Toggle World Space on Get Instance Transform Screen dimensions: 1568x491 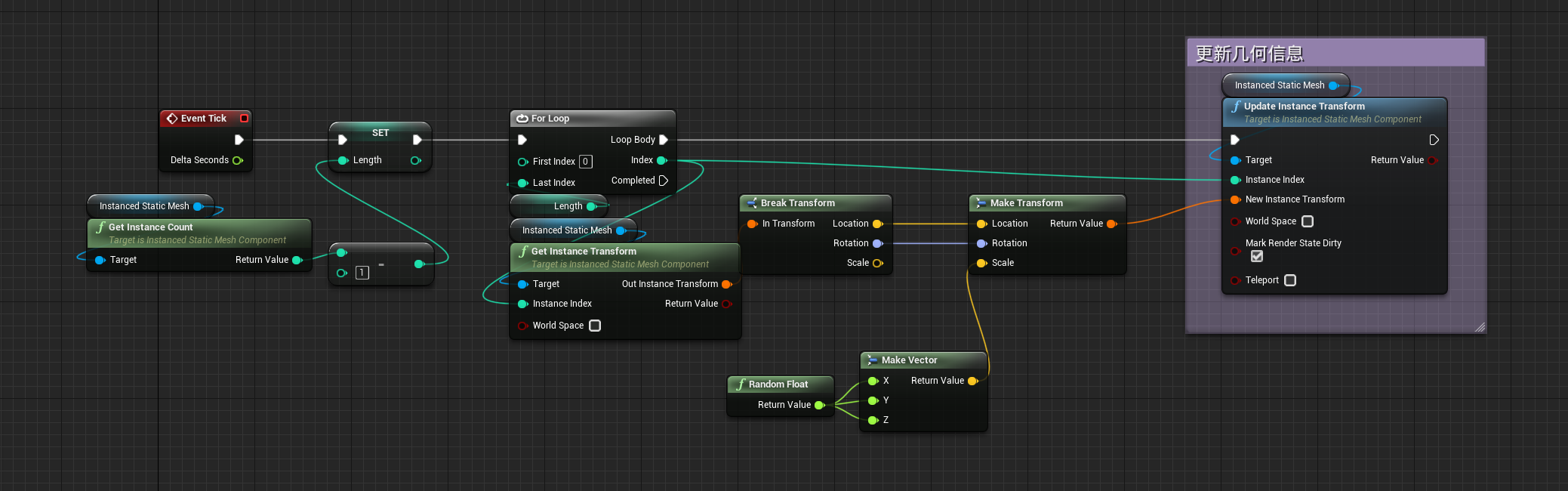tap(595, 326)
